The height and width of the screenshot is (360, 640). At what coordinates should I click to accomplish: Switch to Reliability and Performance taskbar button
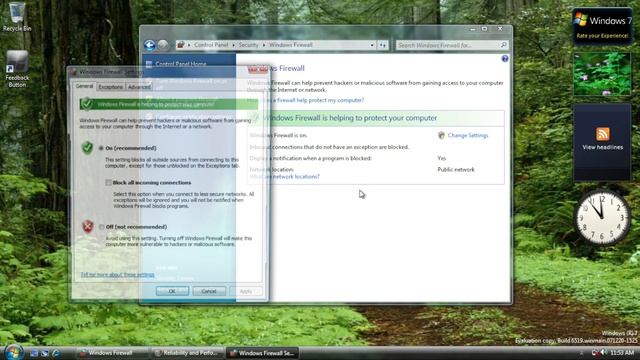187,353
